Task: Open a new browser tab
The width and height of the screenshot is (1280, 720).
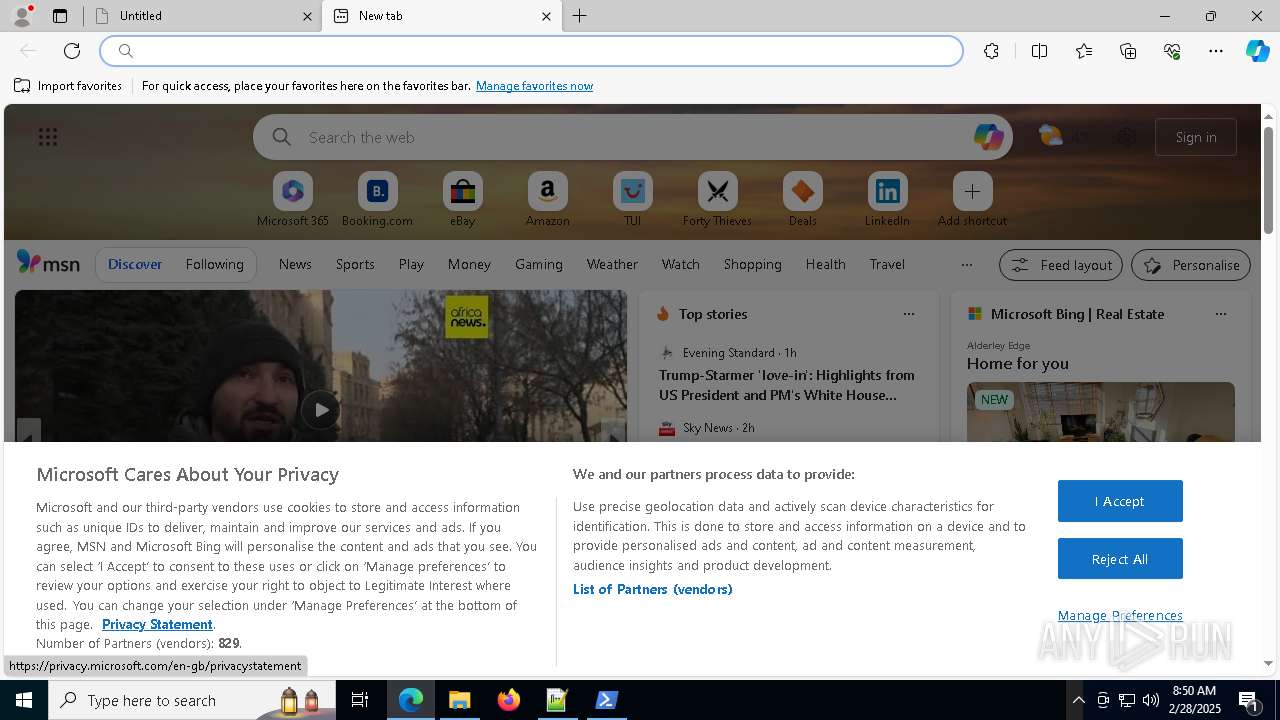Action: coord(579,16)
